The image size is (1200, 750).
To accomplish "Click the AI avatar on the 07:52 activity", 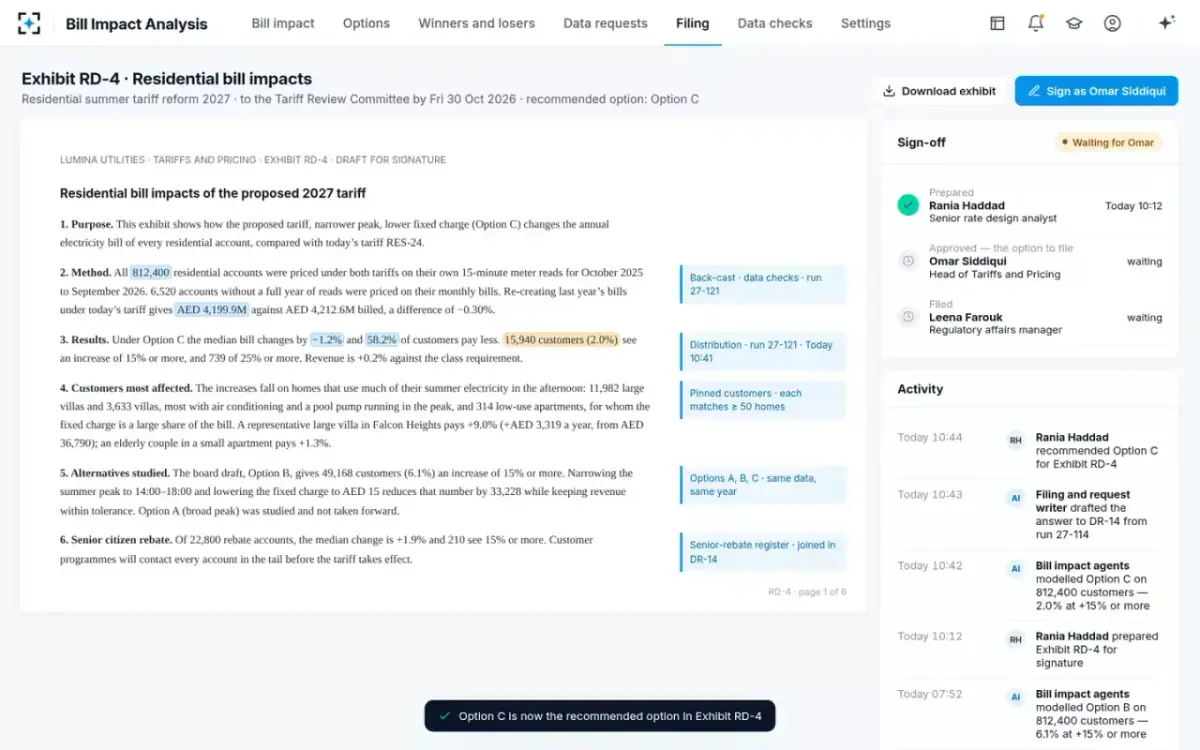I will [1015, 697].
